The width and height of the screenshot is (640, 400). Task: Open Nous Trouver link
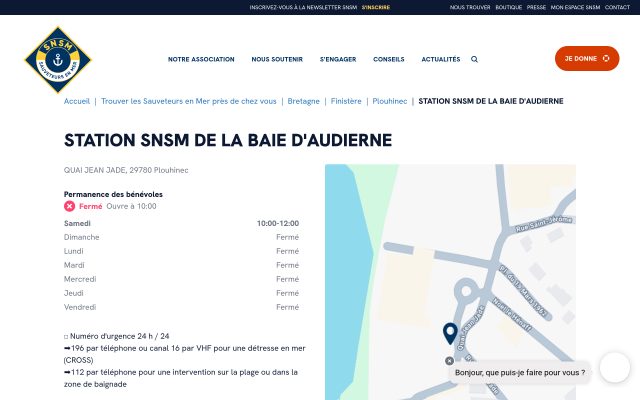pyautogui.click(x=470, y=7)
